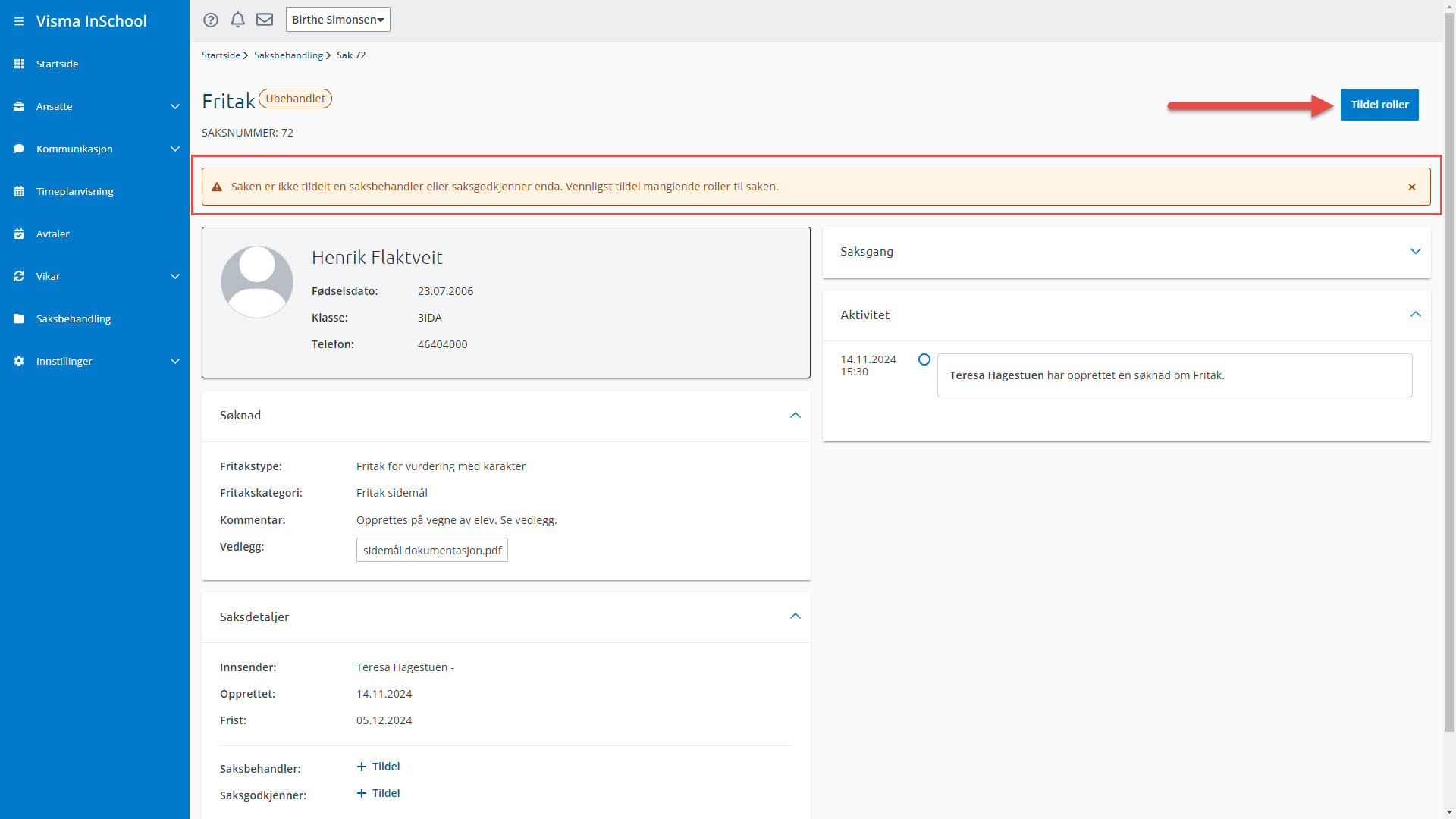Open the notifications bell icon
This screenshot has width=1456, height=819.
click(x=237, y=20)
